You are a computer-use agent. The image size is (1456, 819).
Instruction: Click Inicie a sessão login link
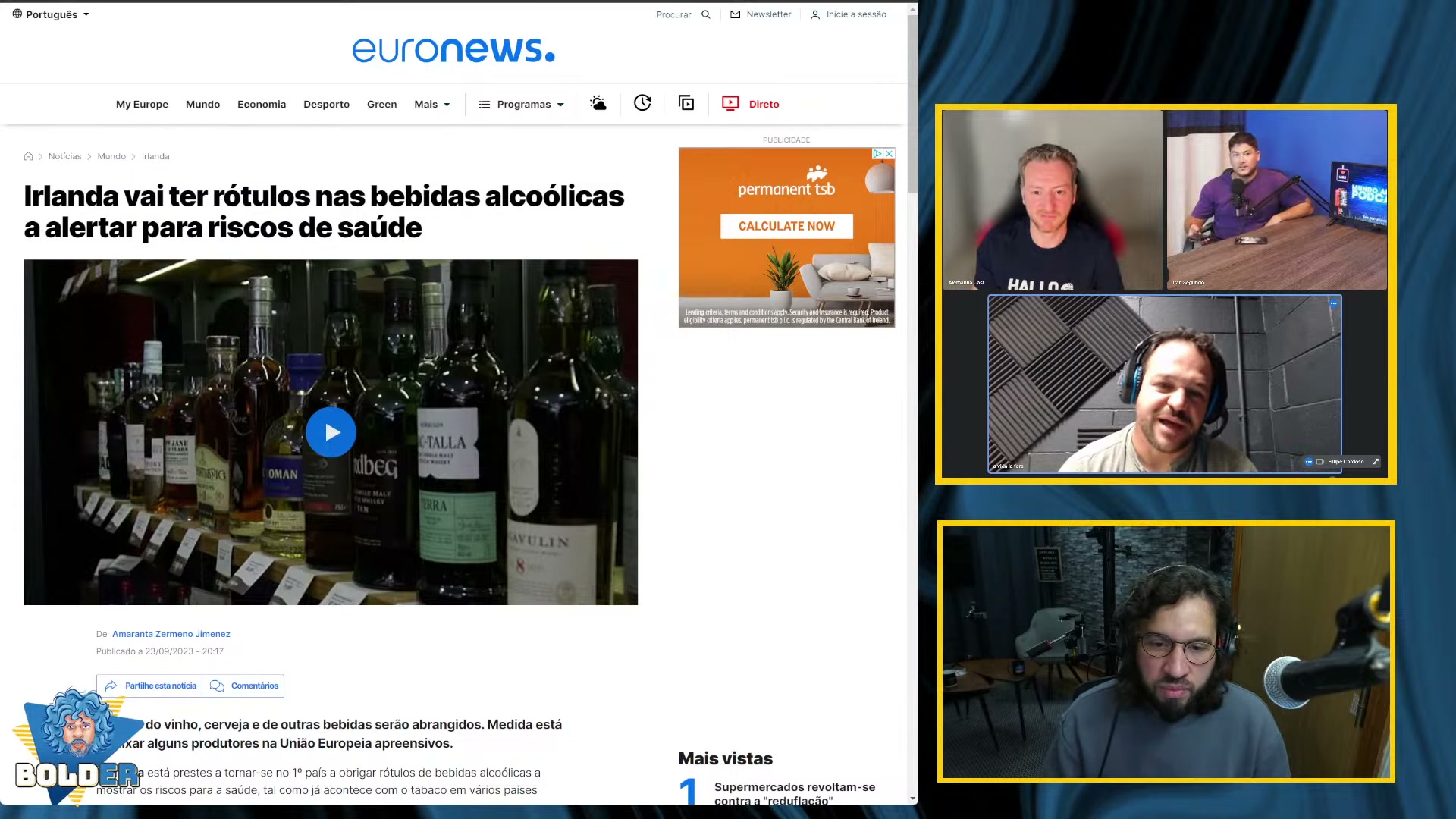[x=856, y=14]
